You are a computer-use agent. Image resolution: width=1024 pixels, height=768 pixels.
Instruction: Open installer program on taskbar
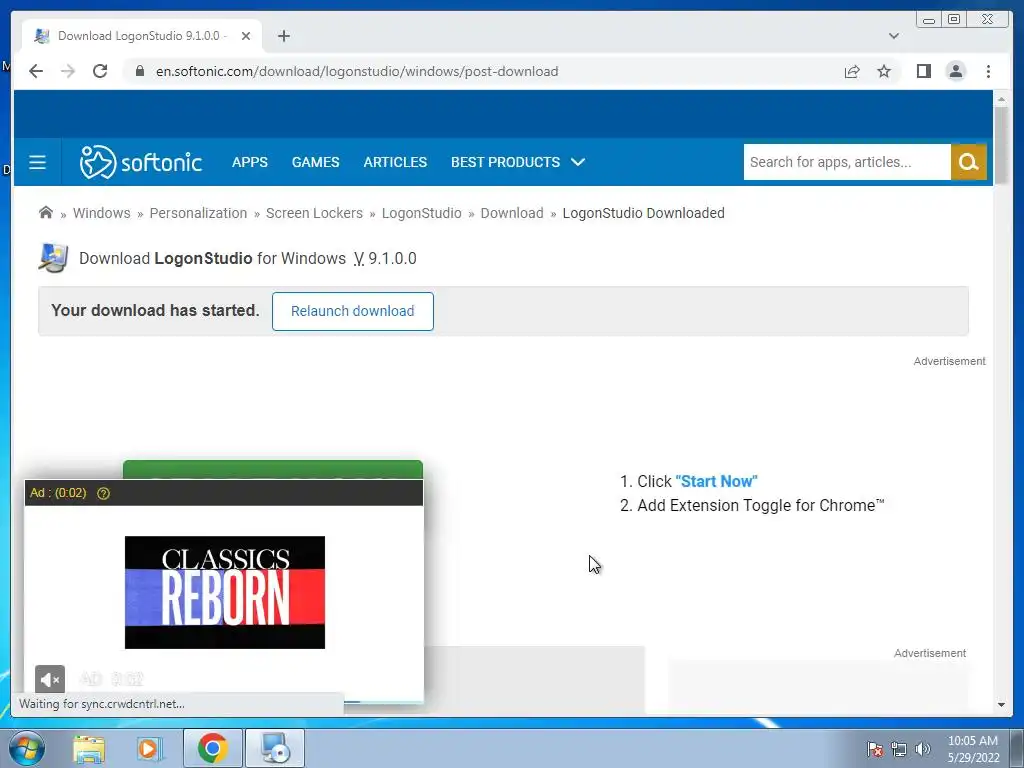click(x=275, y=748)
